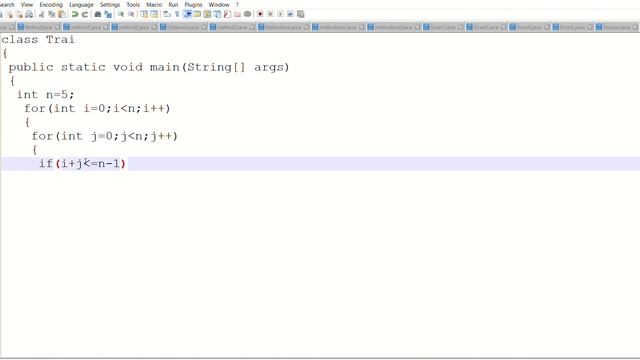Viewport: 640px width, 360px height.
Task: Open the Plugins menu
Action: point(193,4)
